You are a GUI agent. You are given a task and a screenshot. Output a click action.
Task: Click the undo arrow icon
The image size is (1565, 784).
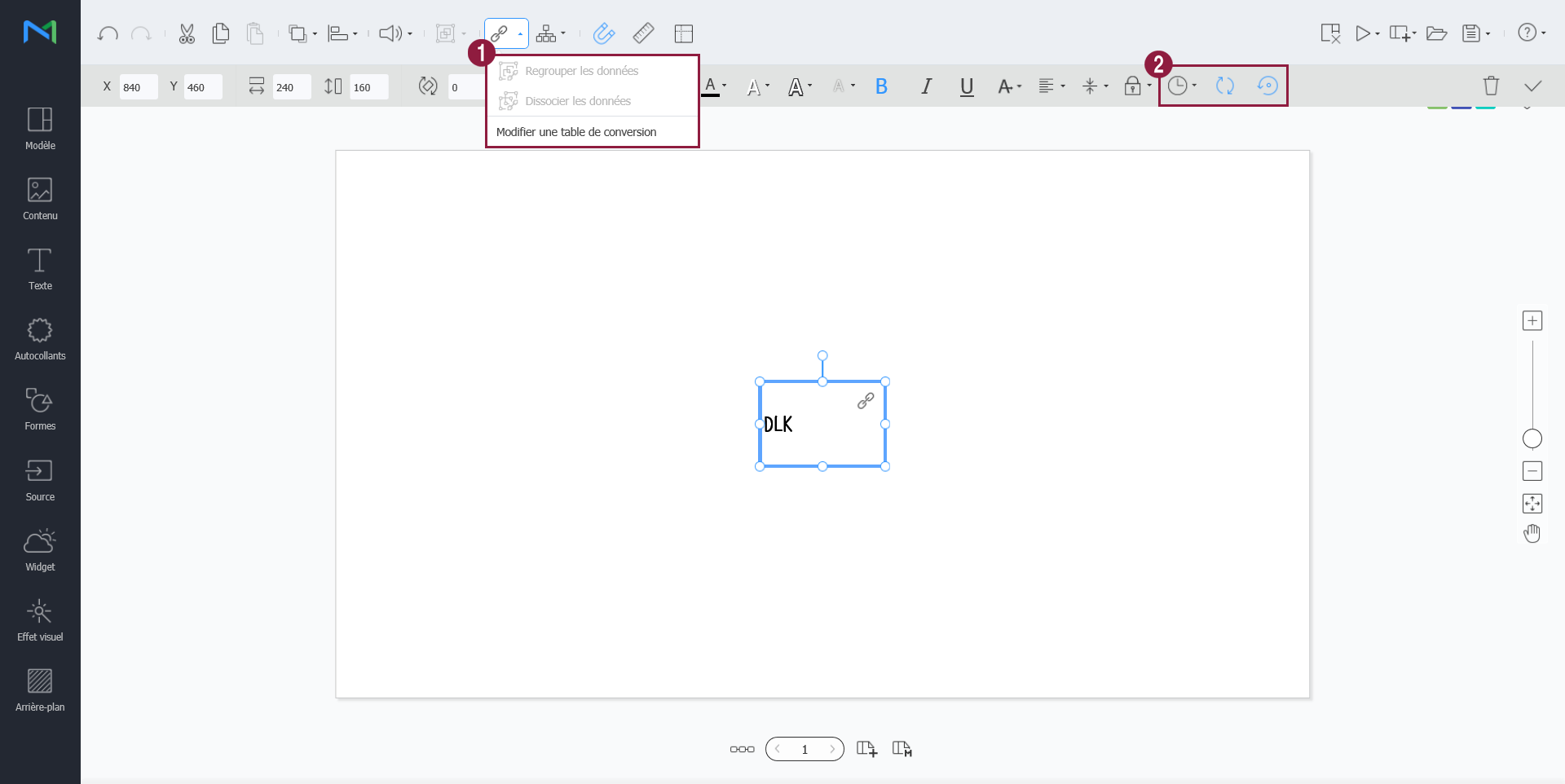[108, 33]
